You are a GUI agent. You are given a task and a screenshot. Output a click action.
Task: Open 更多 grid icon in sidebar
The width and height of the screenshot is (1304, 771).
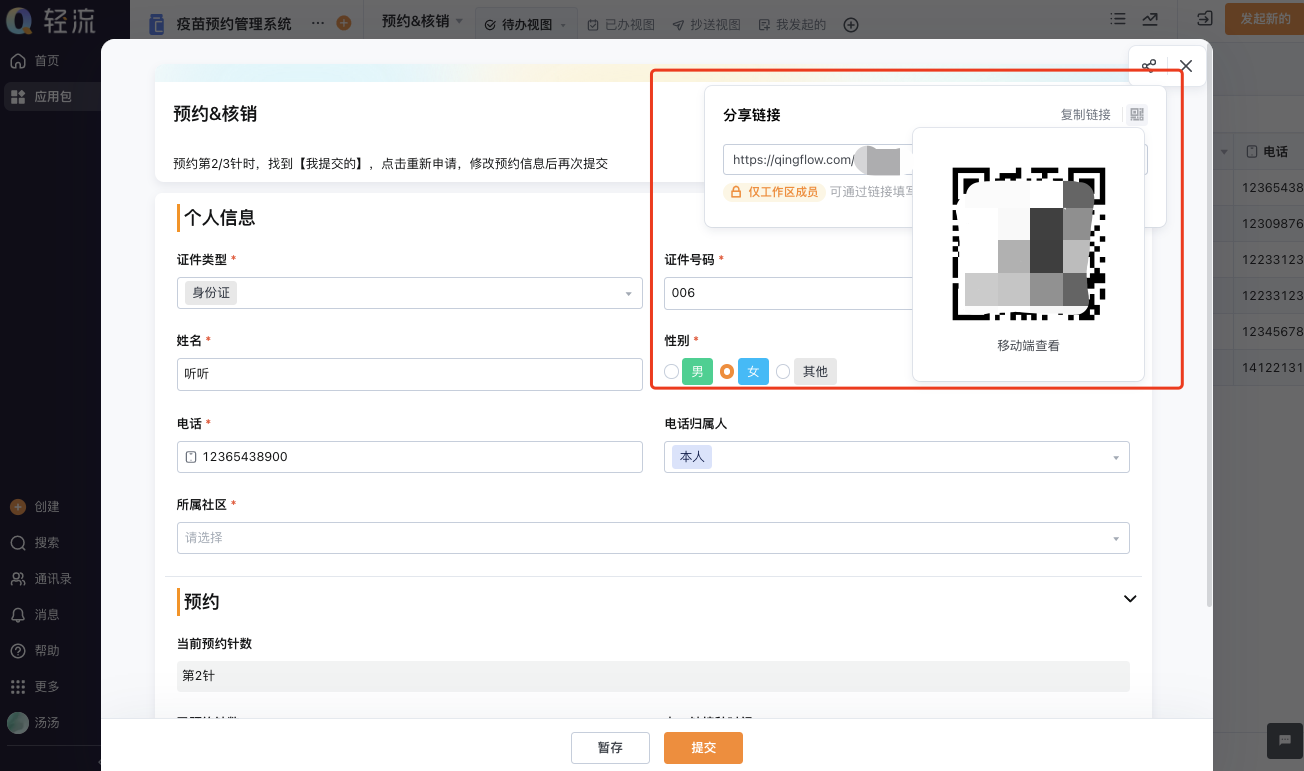coord(18,687)
